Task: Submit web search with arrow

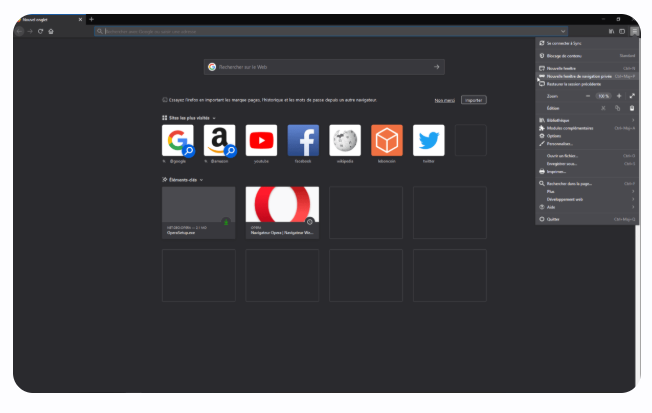Action: [x=437, y=67]
